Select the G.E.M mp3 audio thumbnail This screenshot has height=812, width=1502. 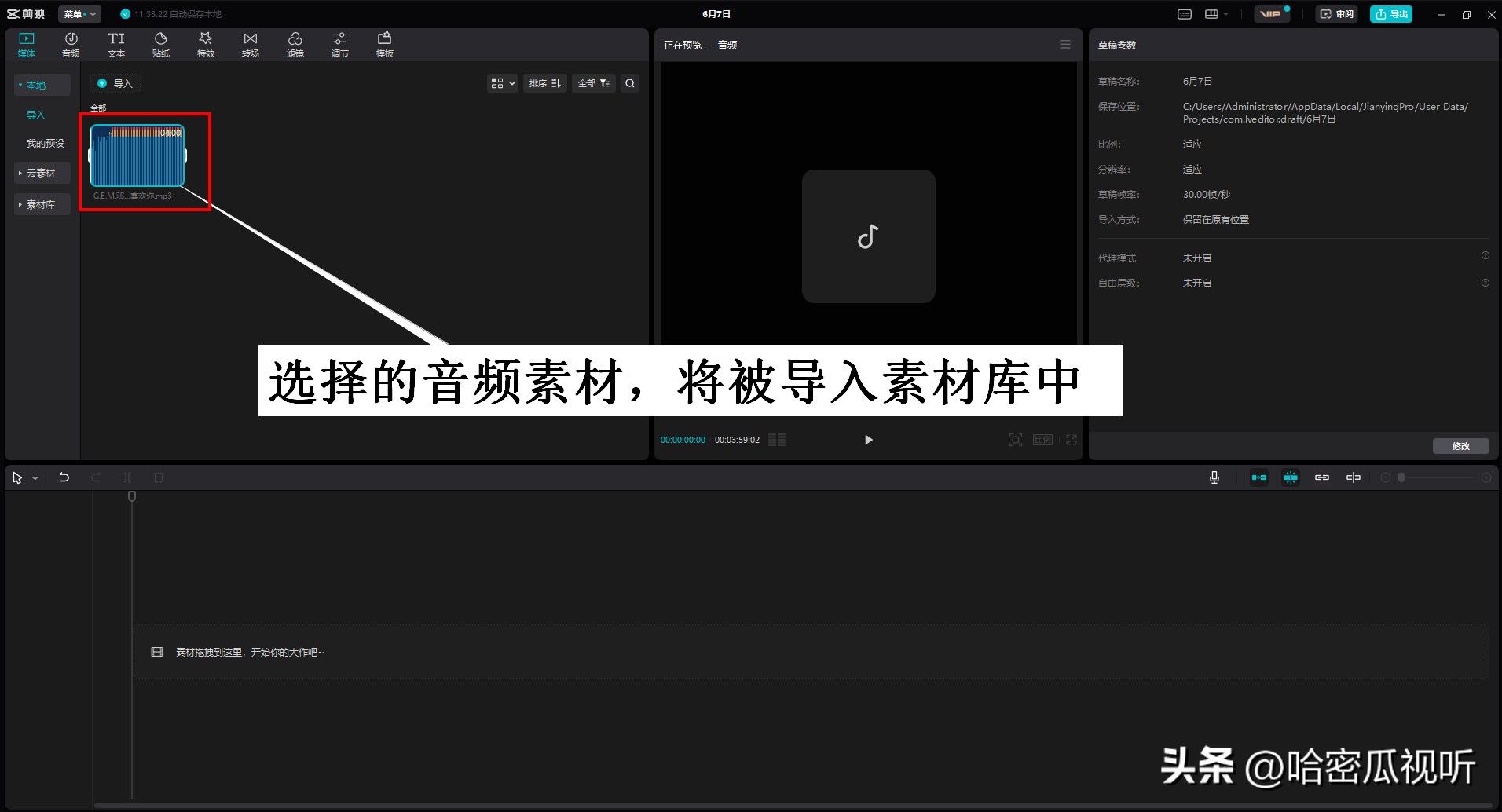[x=138, y=155]
